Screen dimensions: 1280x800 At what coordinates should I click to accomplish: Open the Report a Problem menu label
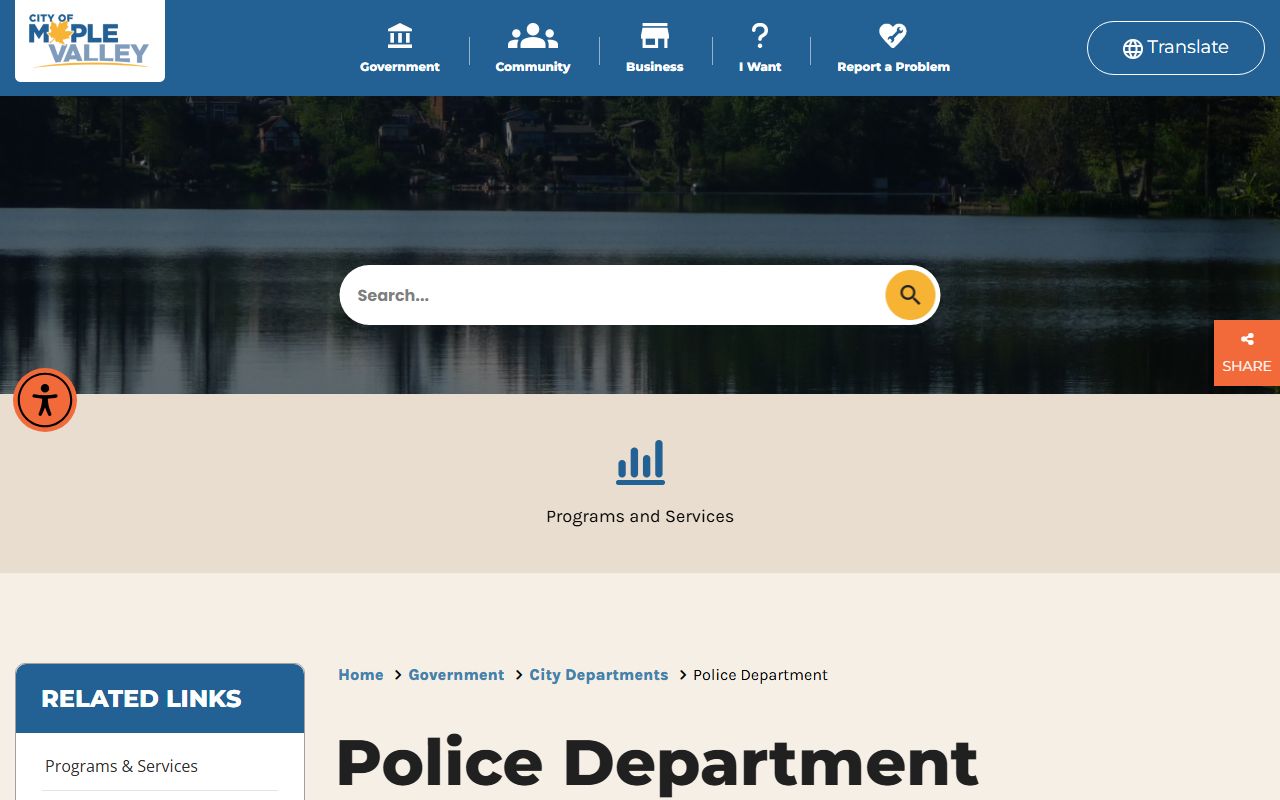coord(893,67)
